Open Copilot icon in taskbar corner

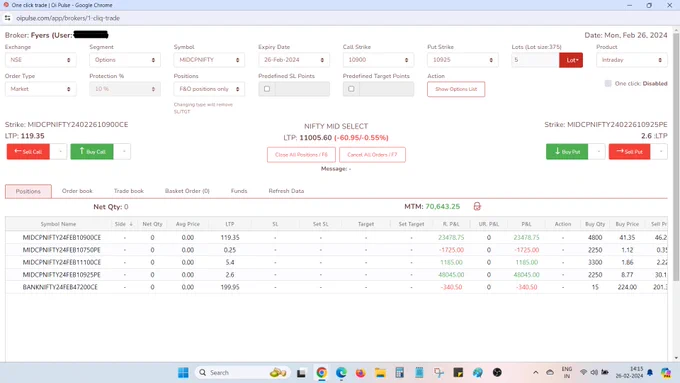tap(666, 373)
